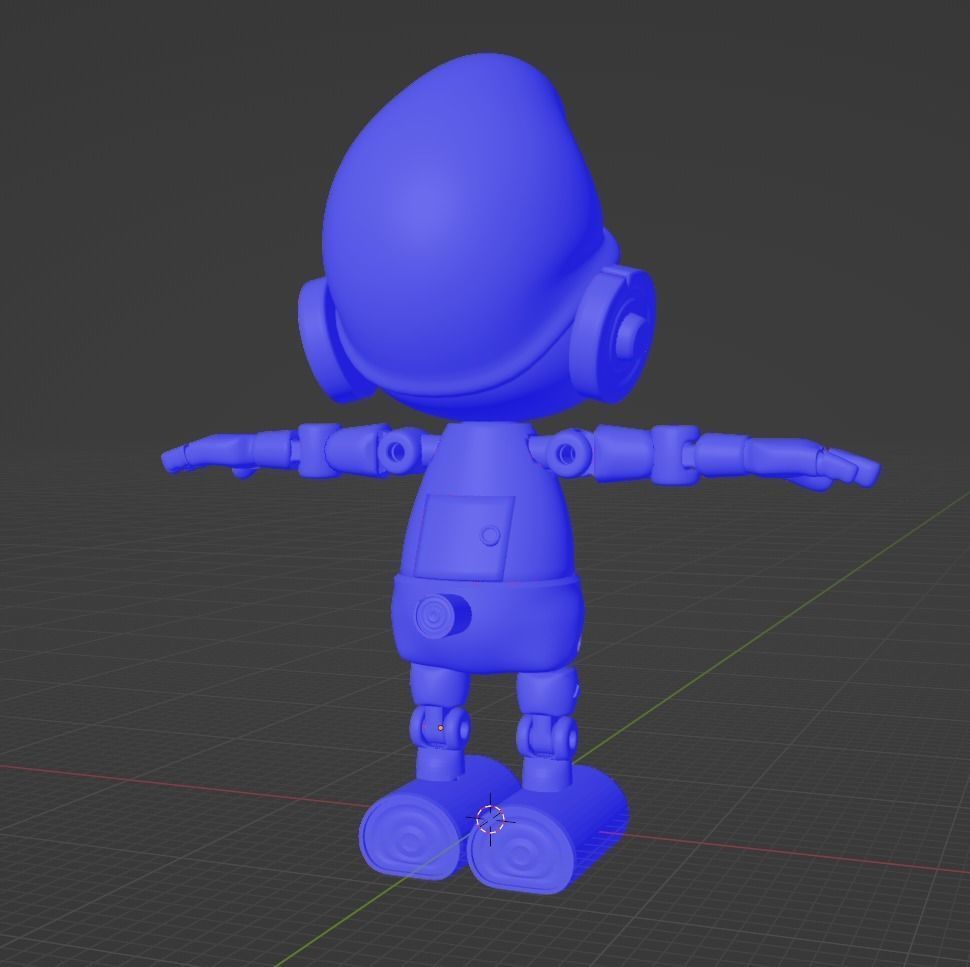The image size is (970, 967).
Task: Select the left shoe sole with spiral tread
Action: pyautogui.click(x=410, y=837)
